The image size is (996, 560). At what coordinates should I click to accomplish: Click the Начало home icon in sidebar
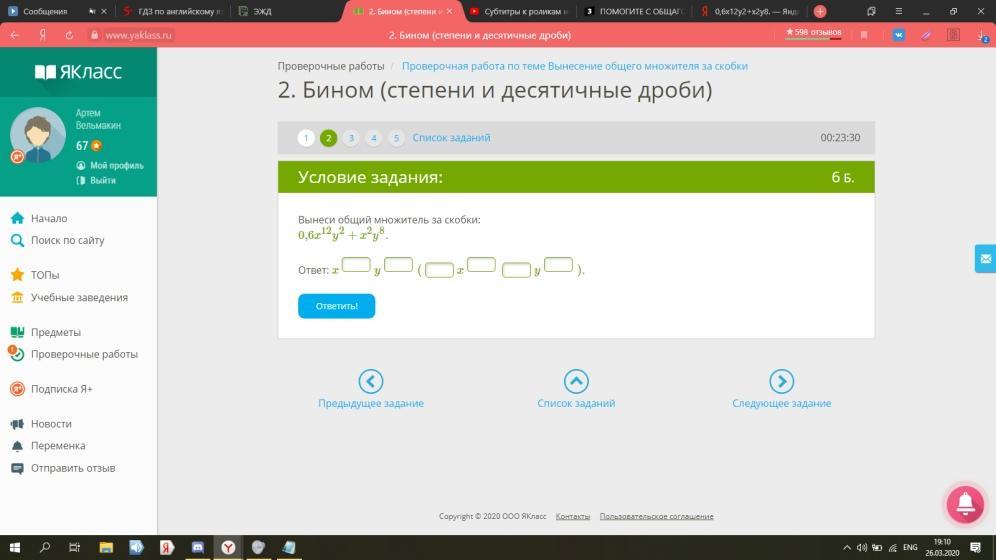point(17,218)
